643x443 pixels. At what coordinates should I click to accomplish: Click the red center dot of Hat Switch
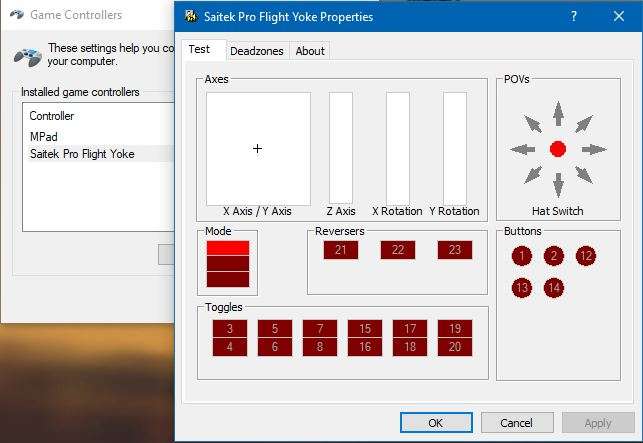pyautogui.click(x=558, y=149)
